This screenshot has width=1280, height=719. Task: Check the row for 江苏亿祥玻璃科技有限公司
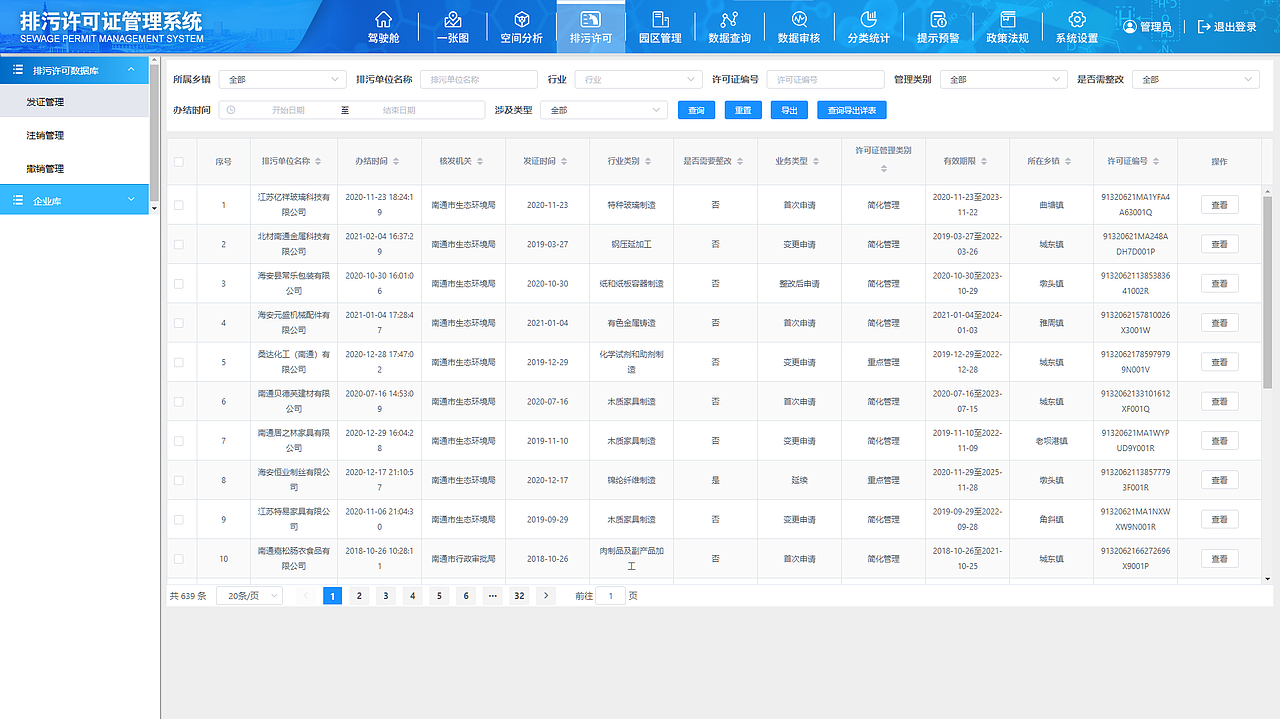coord(179,205)
